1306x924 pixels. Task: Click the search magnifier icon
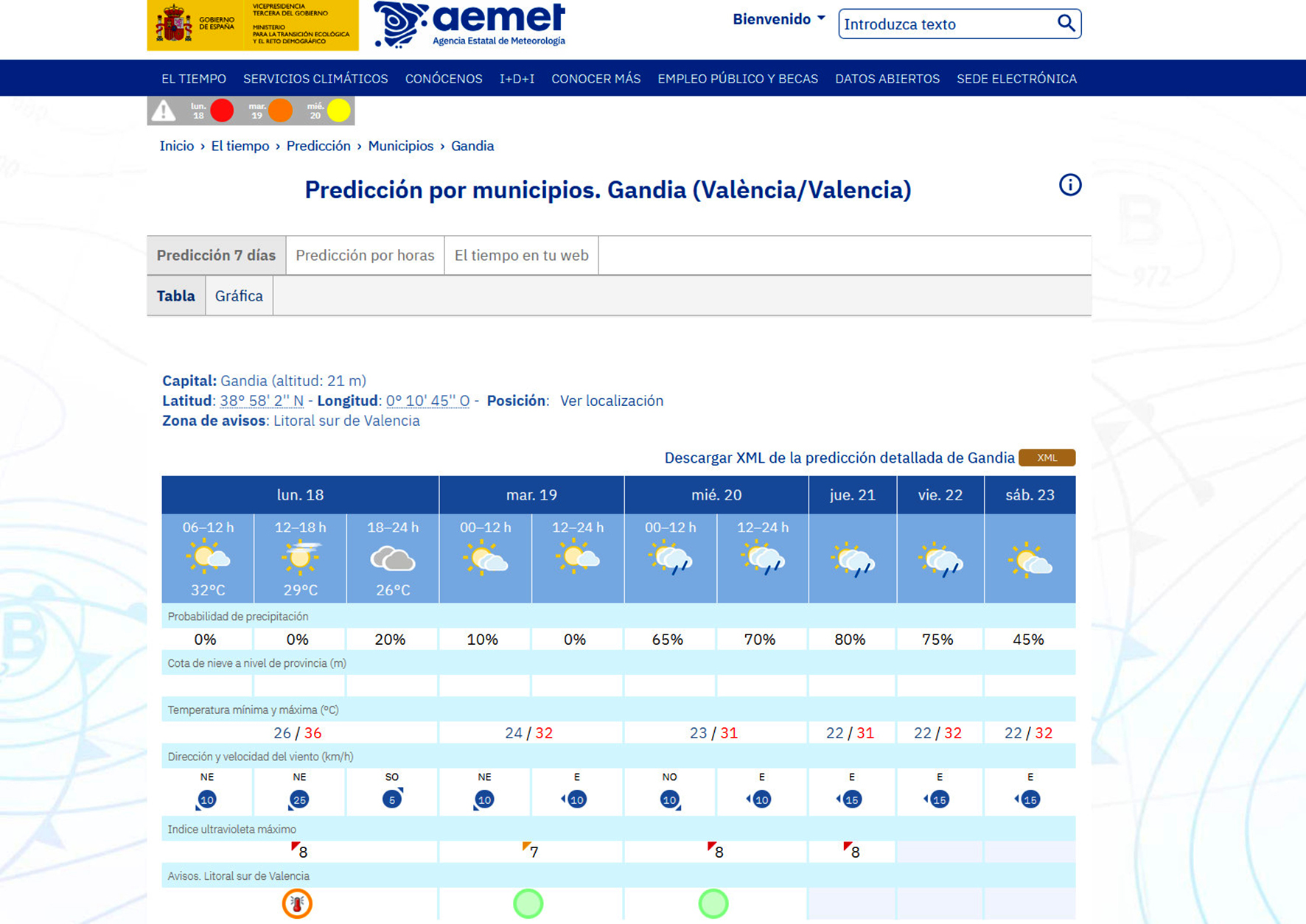[1066, 24]
